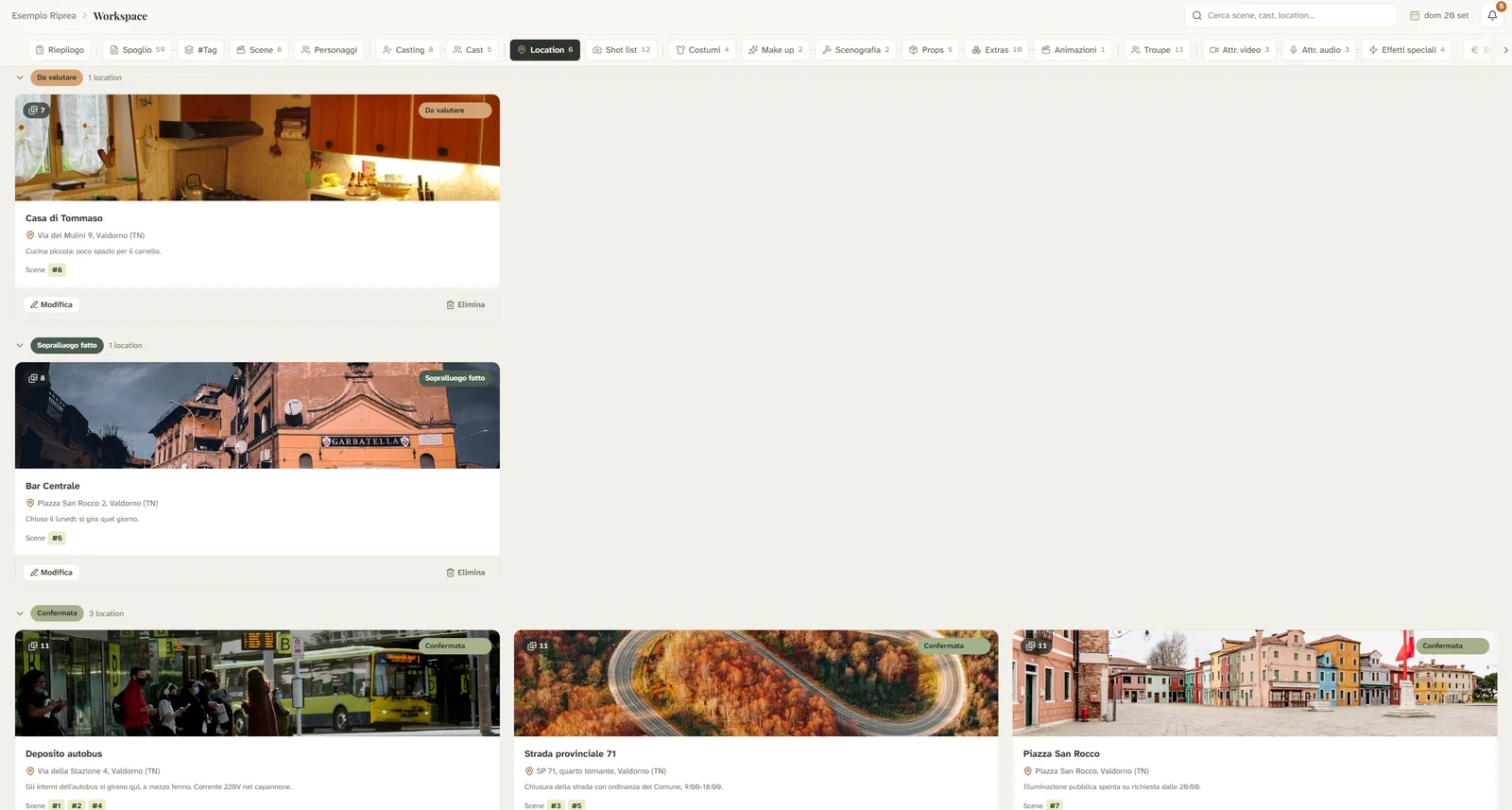Switch to the Casting tab

(408, 50)
